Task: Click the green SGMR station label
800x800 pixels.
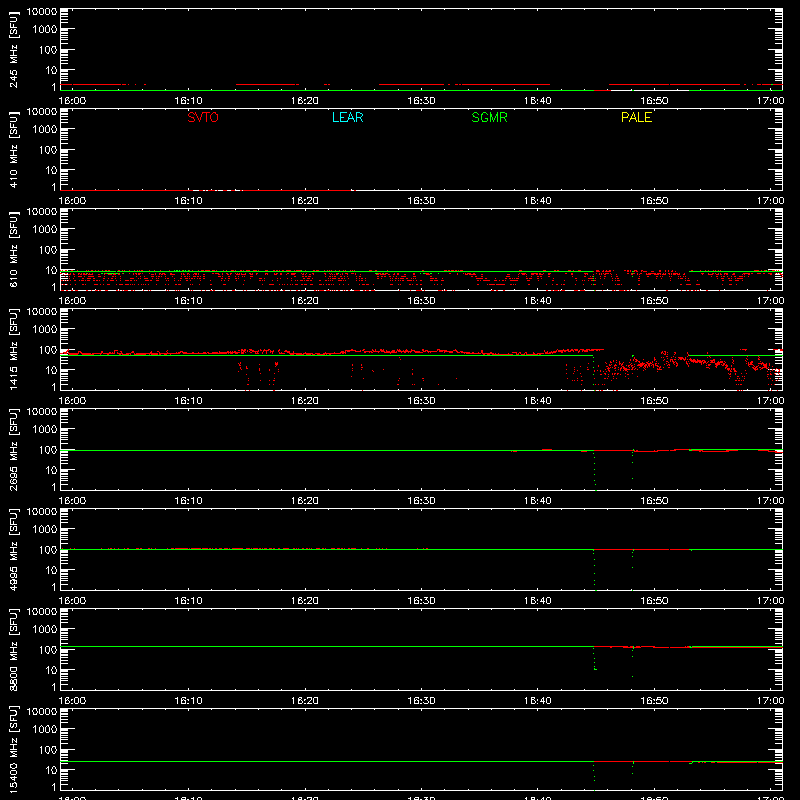Action: 489,117
